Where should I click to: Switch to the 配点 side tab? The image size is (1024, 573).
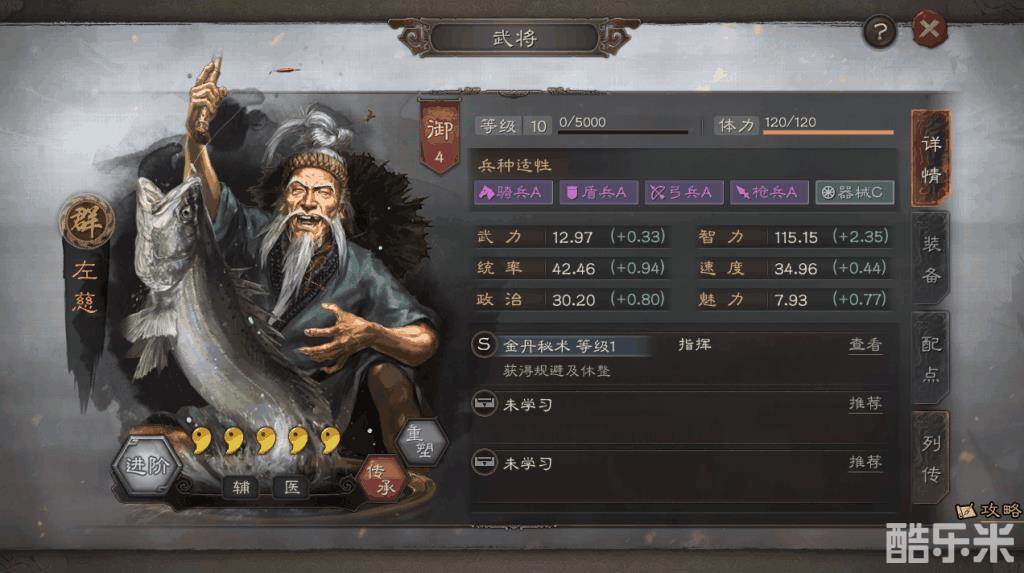[931, 358]
